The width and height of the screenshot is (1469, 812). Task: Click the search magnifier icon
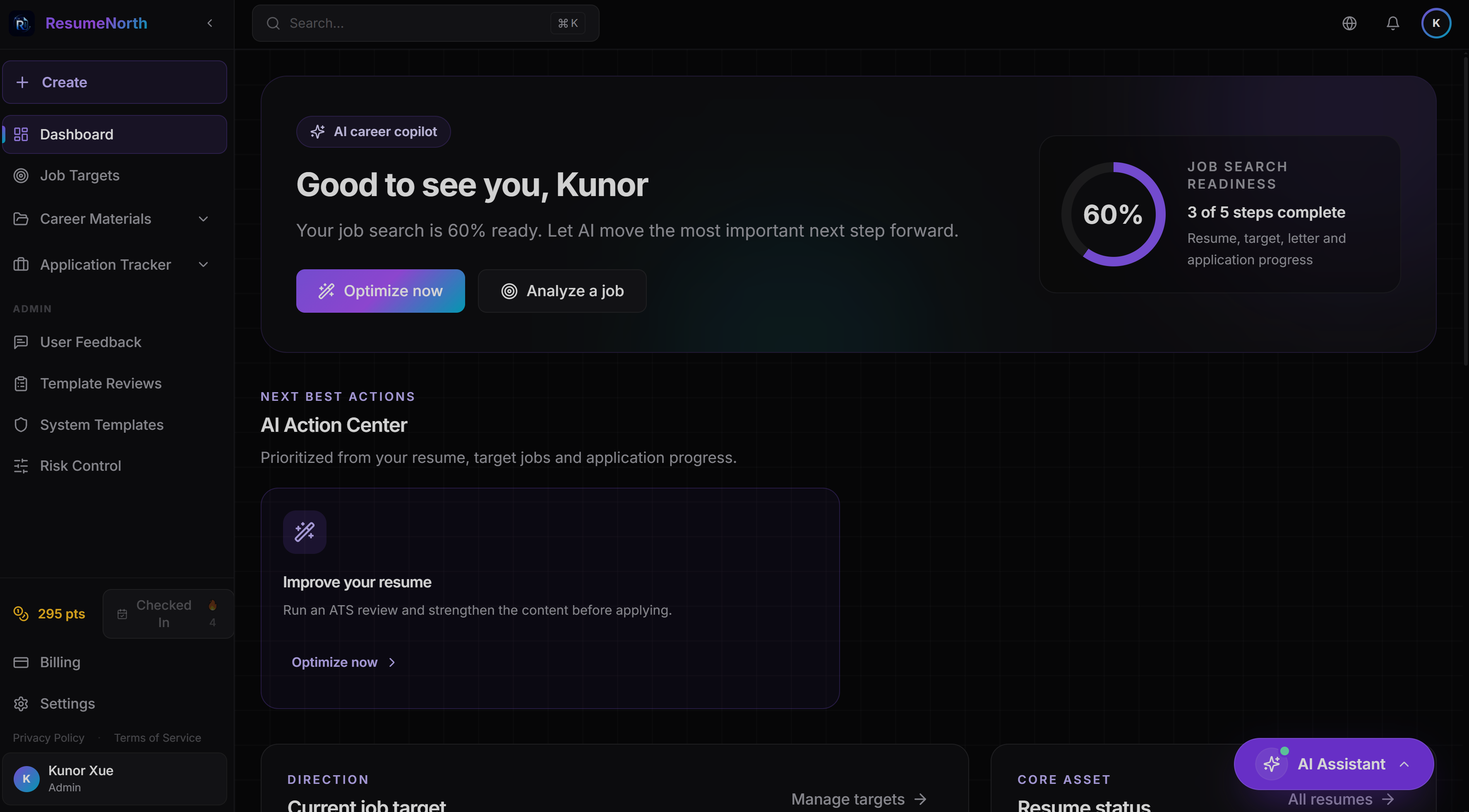click(x=273, y=24)
